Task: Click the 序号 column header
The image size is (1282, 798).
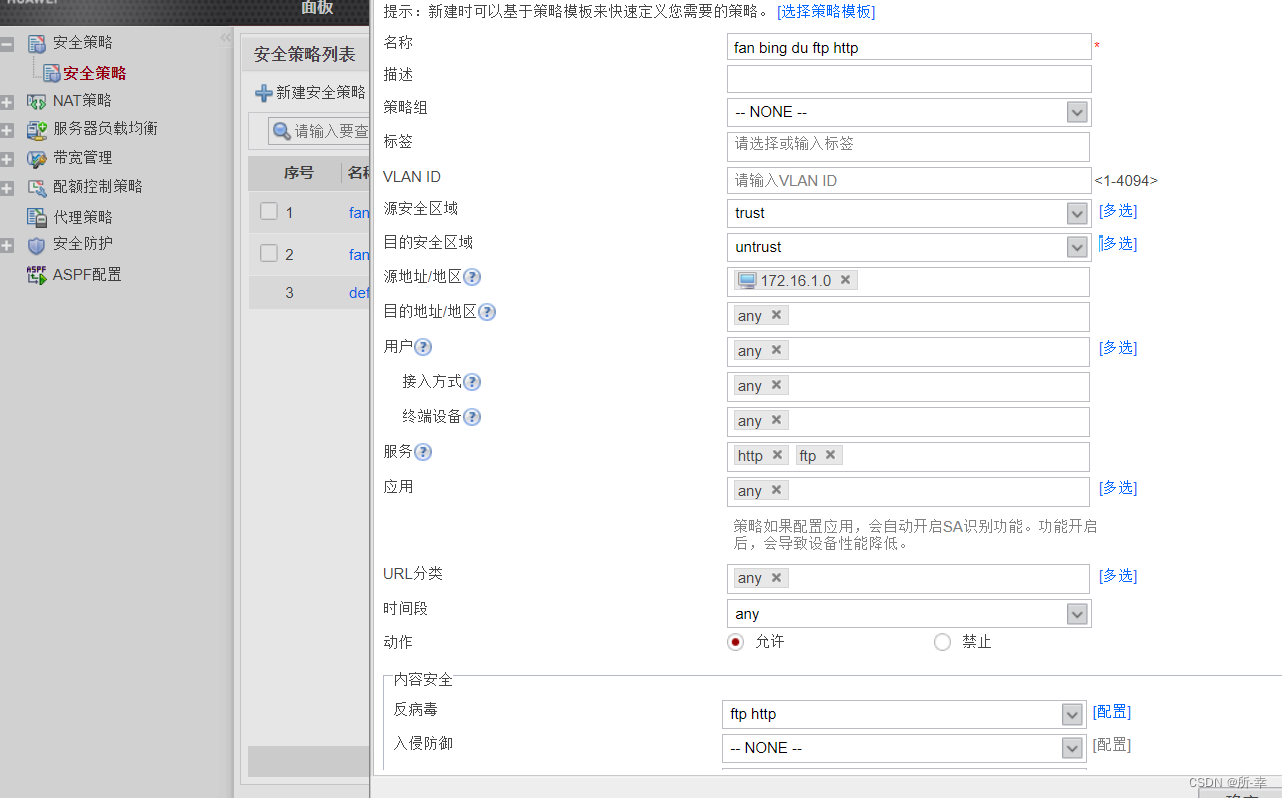Action: (x=299, y=173)
